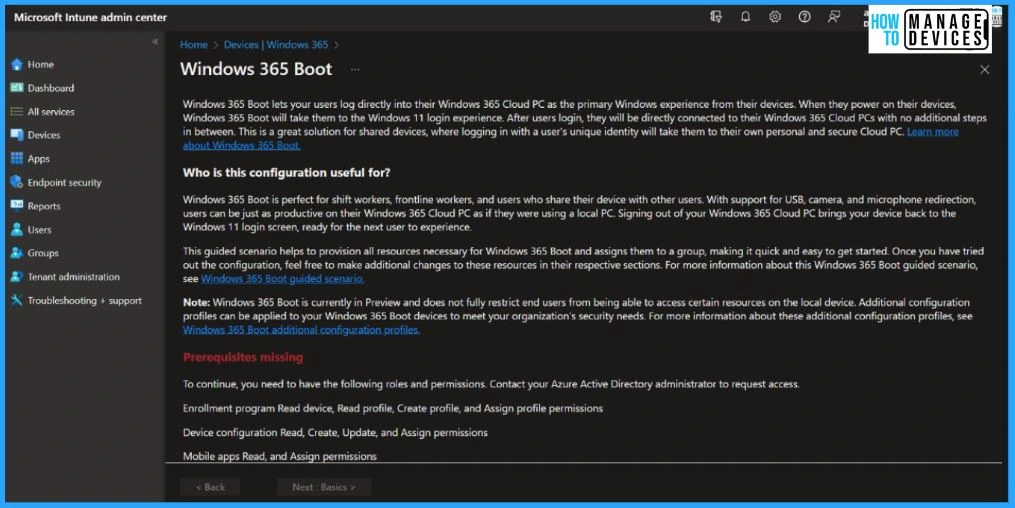Click the Microsoft Intune admin center title
This screenshot has width=1015, height=508.
(x=91, y=17)
